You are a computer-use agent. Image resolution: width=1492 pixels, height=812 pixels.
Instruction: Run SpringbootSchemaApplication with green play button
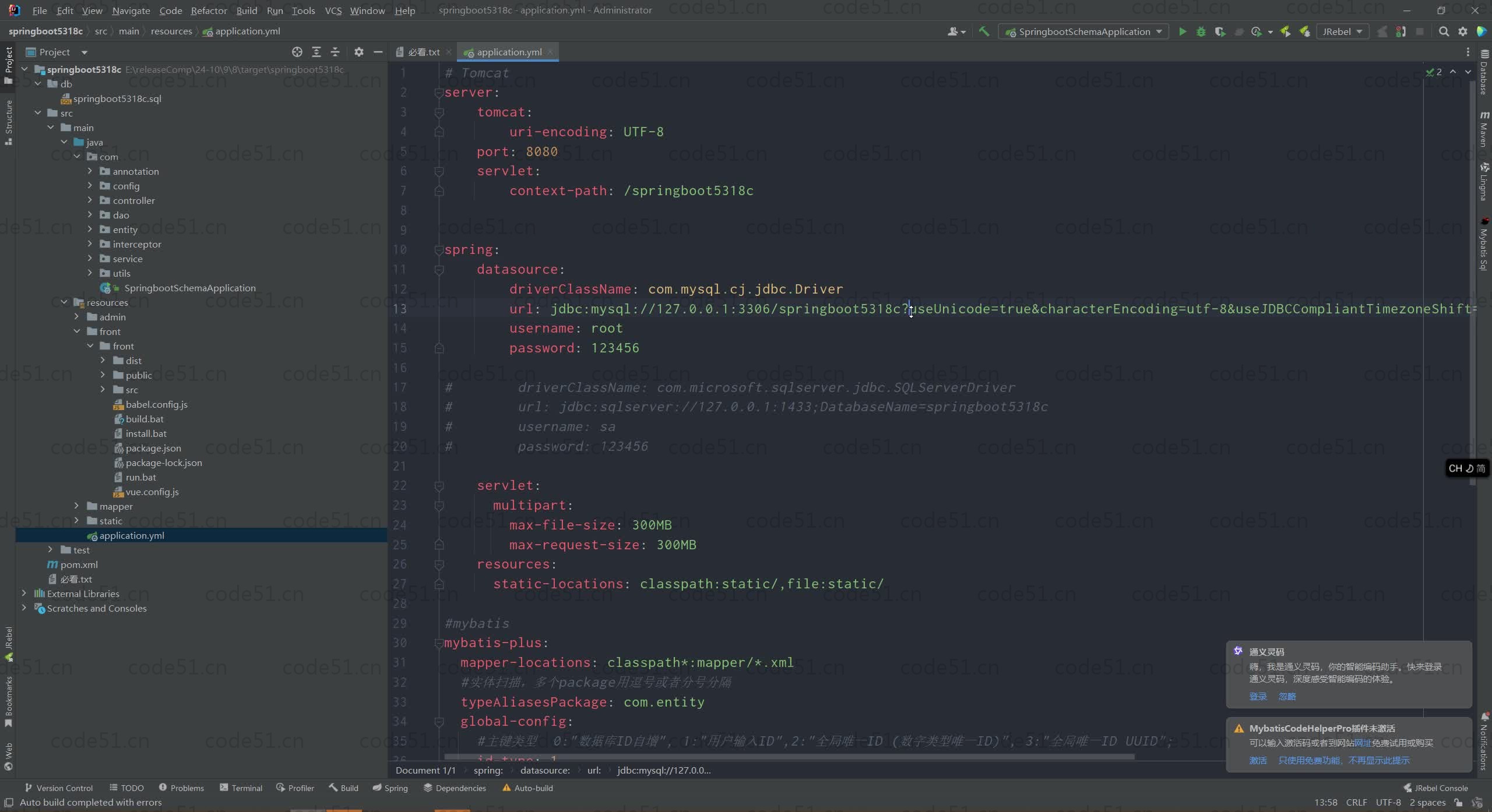(1182, 31)
